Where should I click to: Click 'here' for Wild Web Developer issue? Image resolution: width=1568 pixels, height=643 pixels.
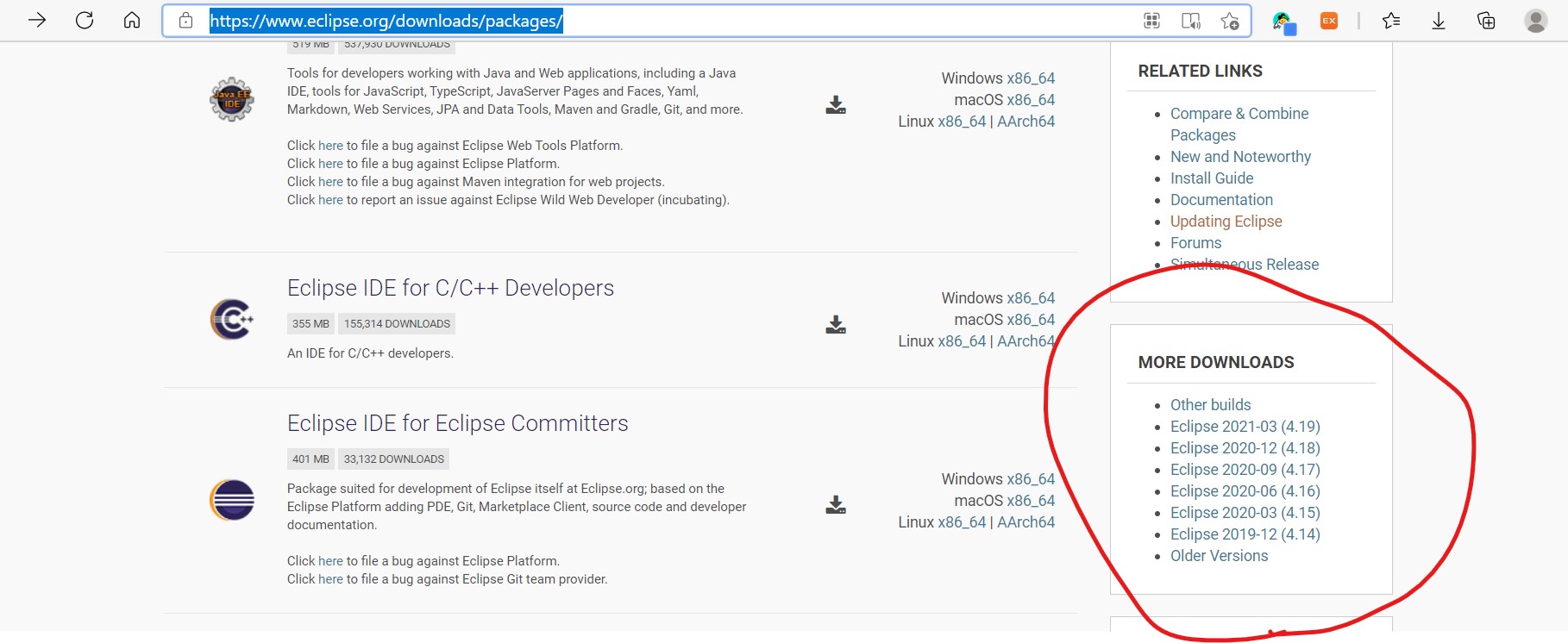pyautogui.click(x=330, y=200)
